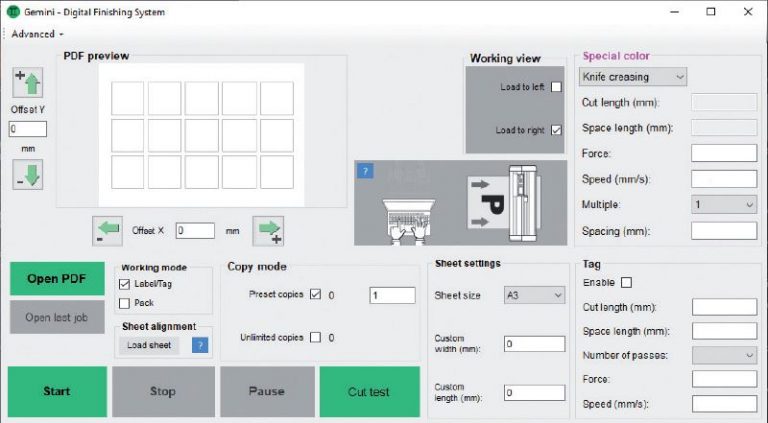768x423 pixels.
Task: Click the green Start button
Action: point(57,391)
